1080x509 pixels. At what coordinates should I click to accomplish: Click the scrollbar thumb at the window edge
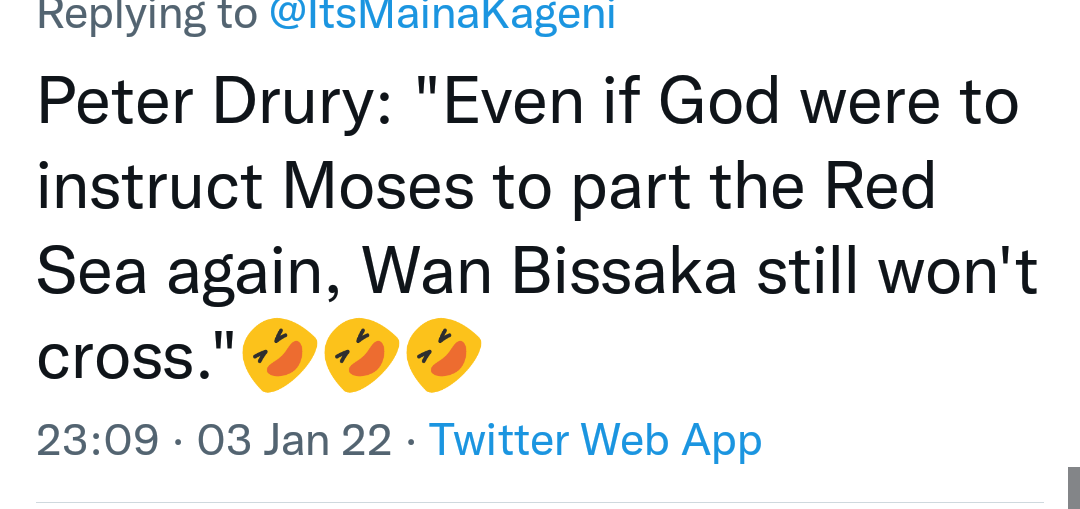[1074, 488]
